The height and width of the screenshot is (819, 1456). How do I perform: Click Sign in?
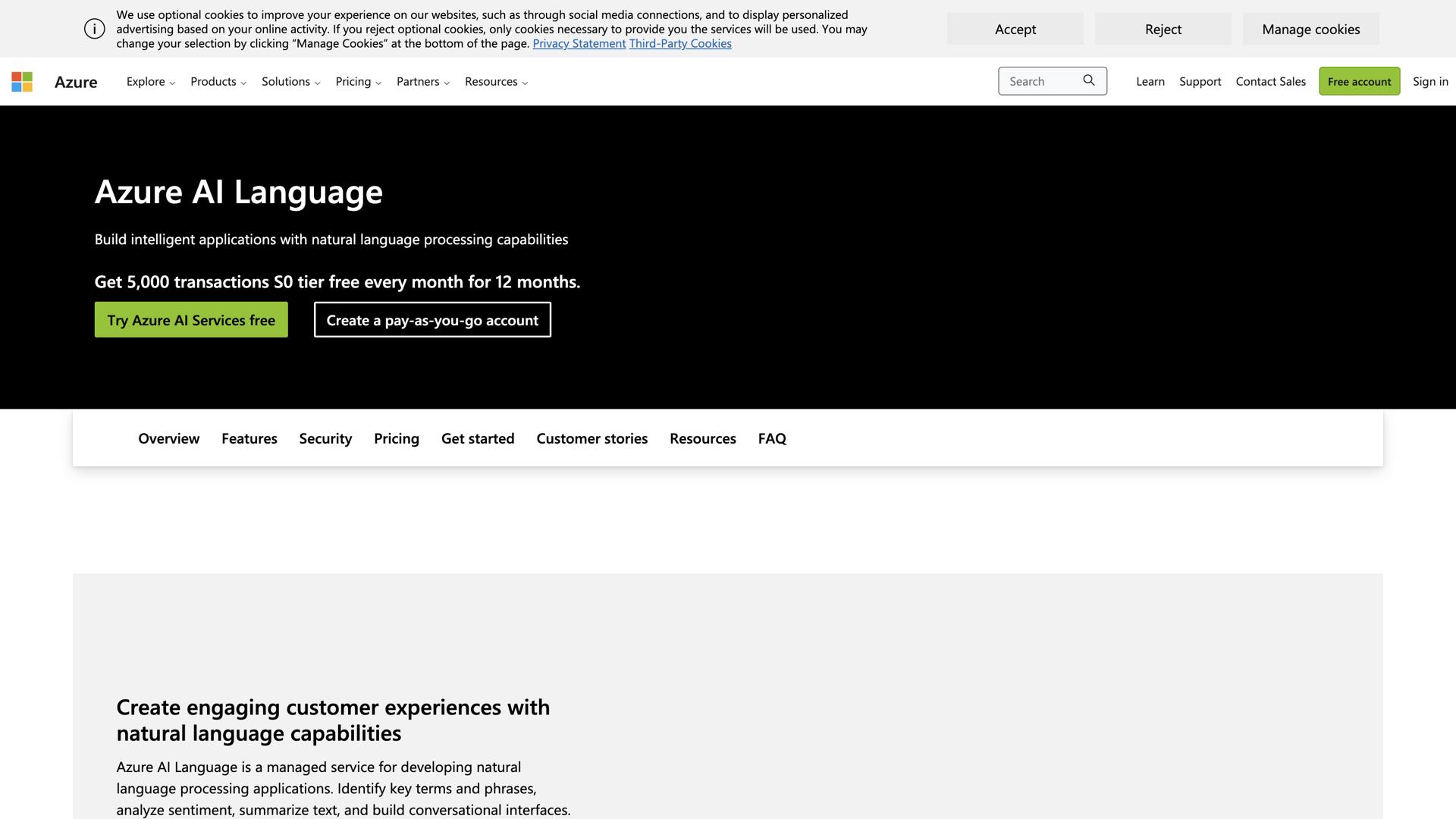point(1429,81)
